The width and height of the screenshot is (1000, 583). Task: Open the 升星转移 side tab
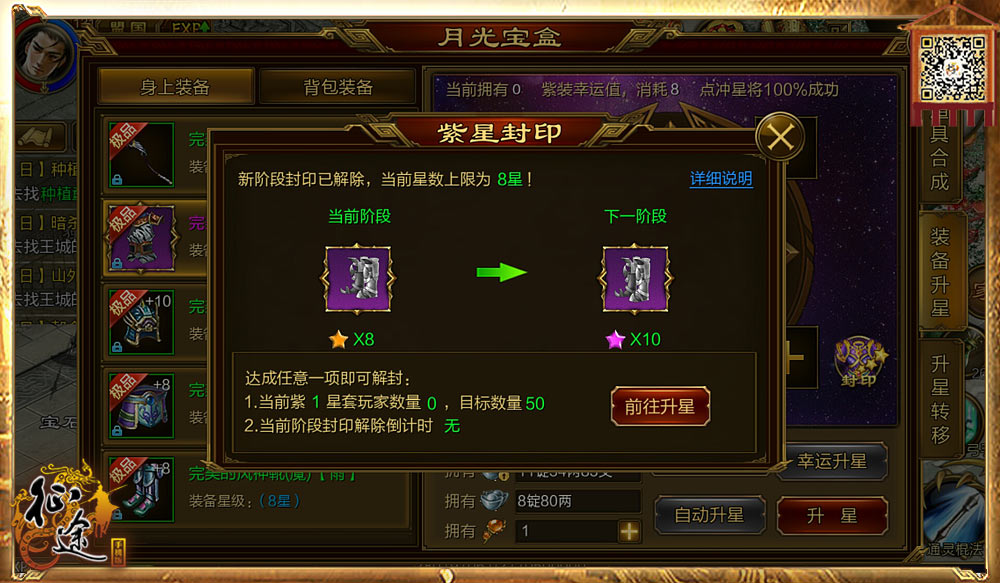940,399
